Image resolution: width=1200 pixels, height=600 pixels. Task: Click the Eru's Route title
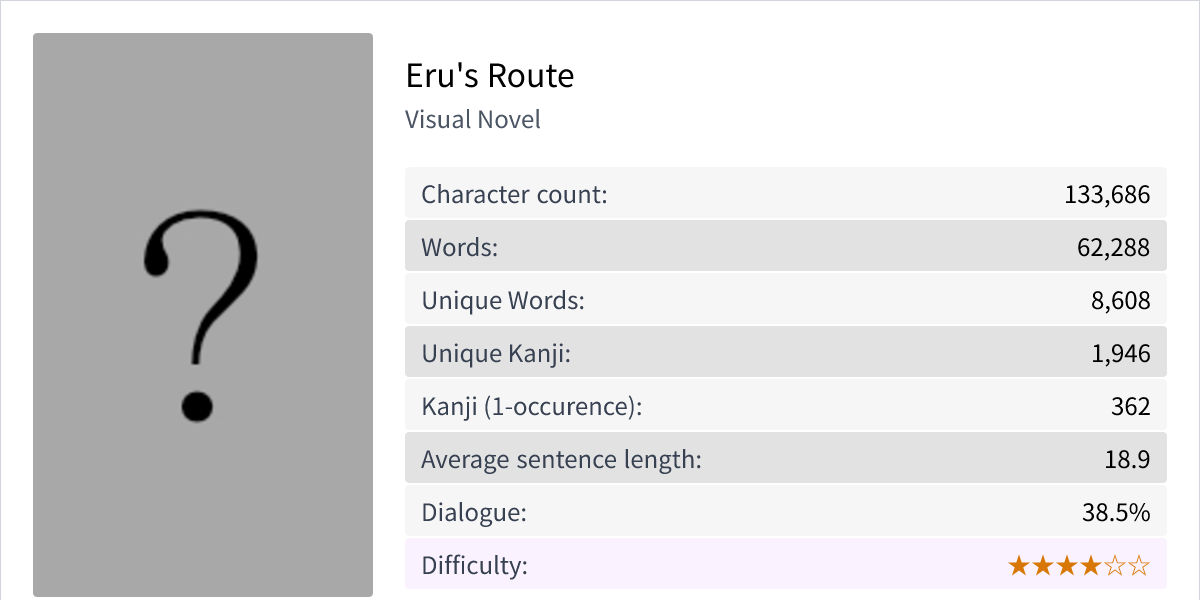point(490,76)
